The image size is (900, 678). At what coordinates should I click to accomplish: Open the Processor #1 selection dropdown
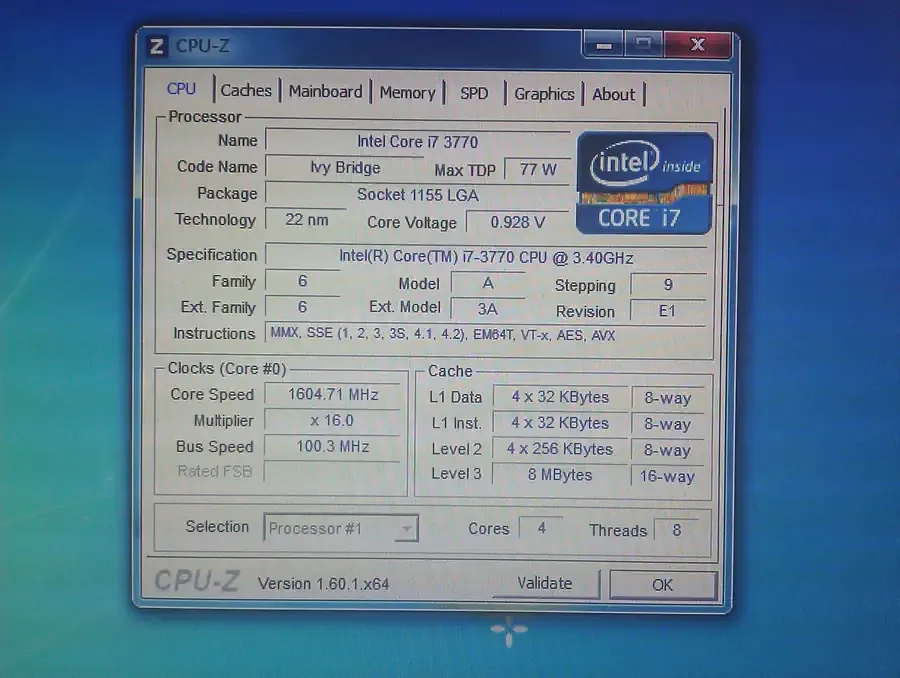coord(341,528)
